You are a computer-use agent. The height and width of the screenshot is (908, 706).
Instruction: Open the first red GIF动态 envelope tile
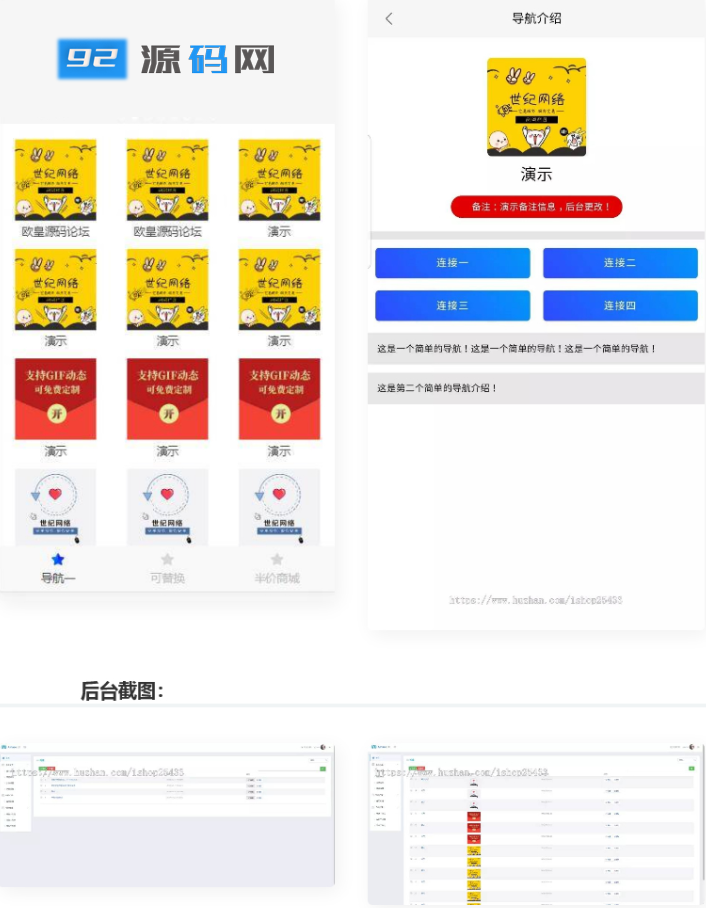56,399
